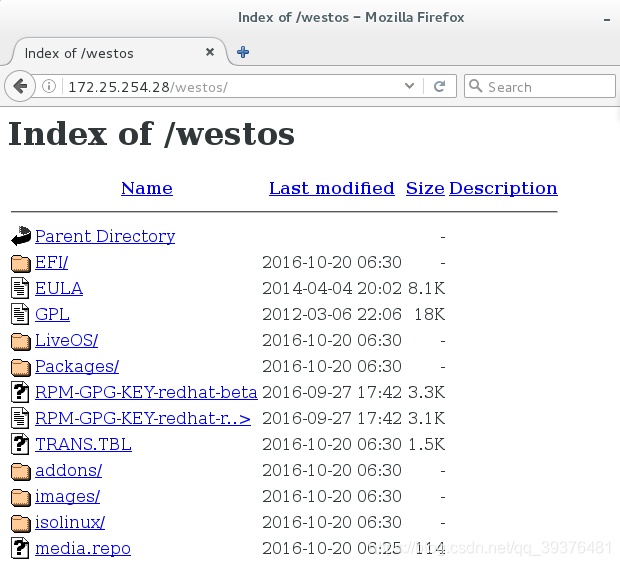This screenshot has height=566, width=620.
Task: Click folder icon next to LiveOS/
Action: coord(21,341)
